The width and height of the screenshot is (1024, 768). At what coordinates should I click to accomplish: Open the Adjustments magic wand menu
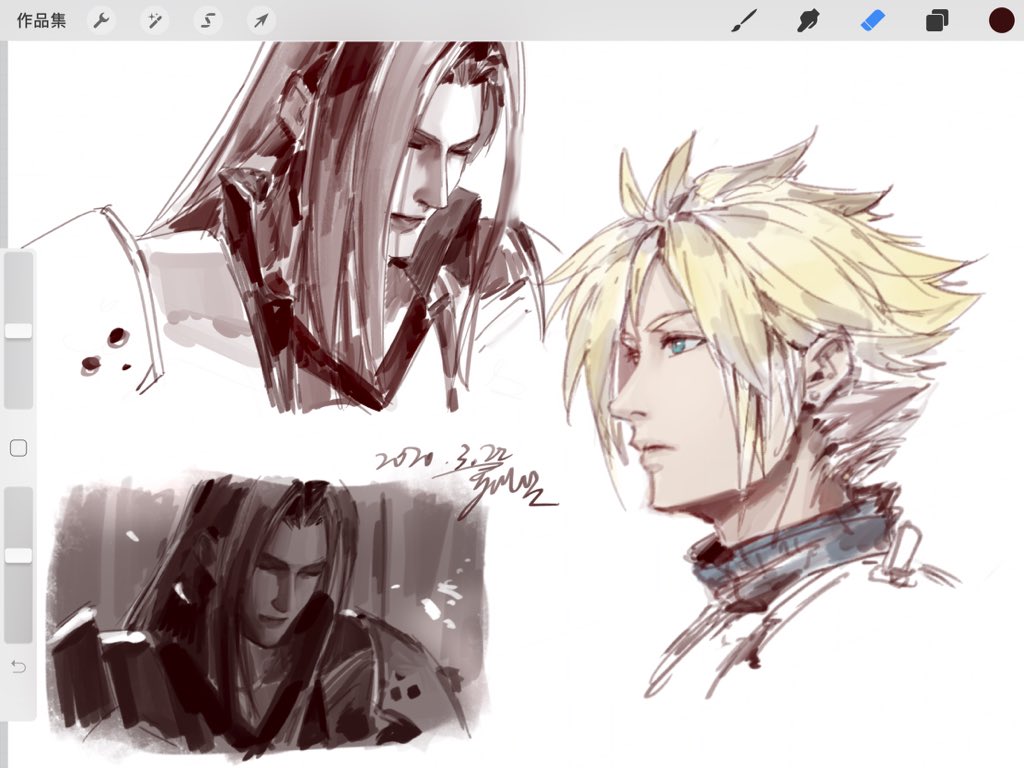coord(154,21)
